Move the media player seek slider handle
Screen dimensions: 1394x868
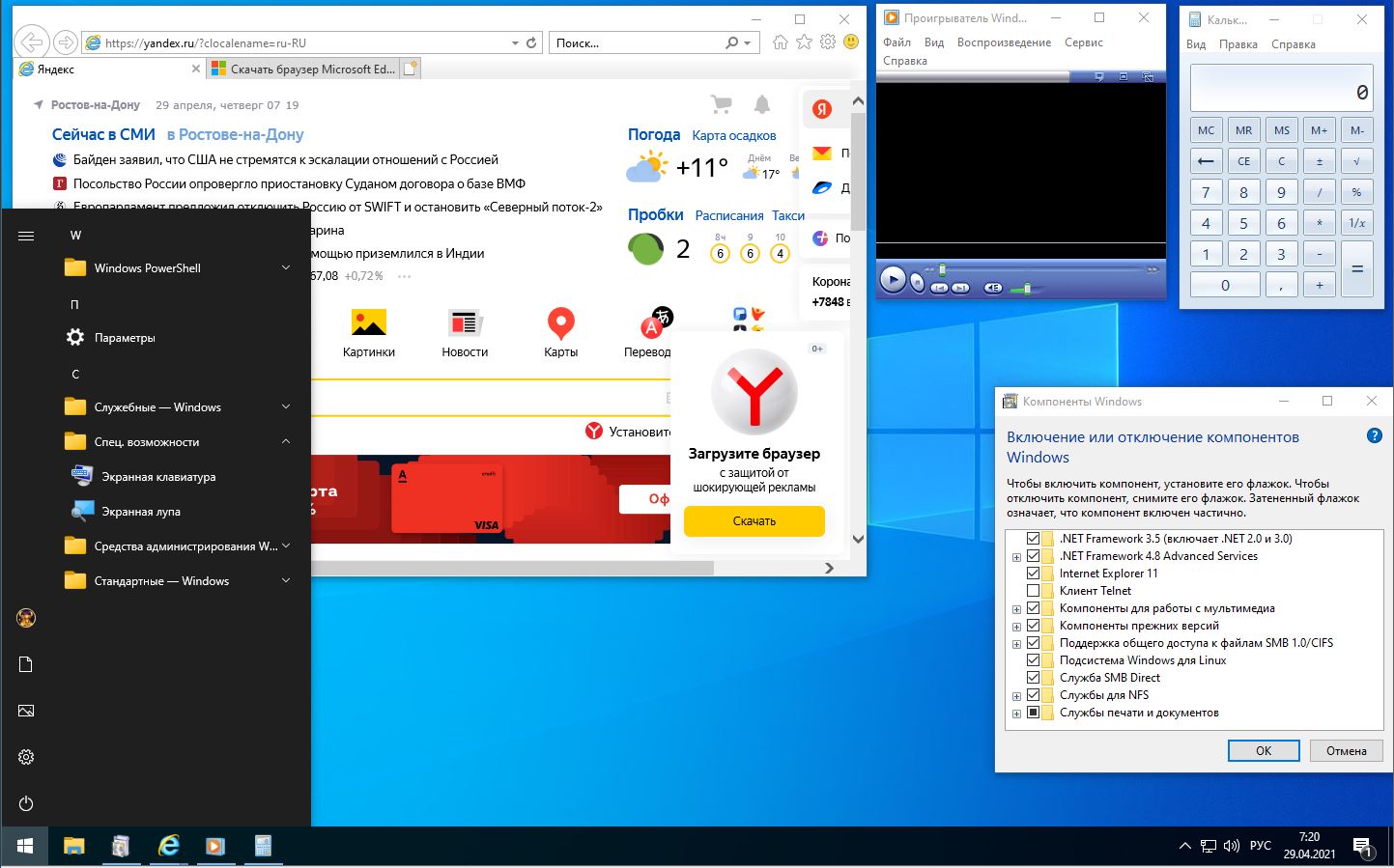(942, 269)
